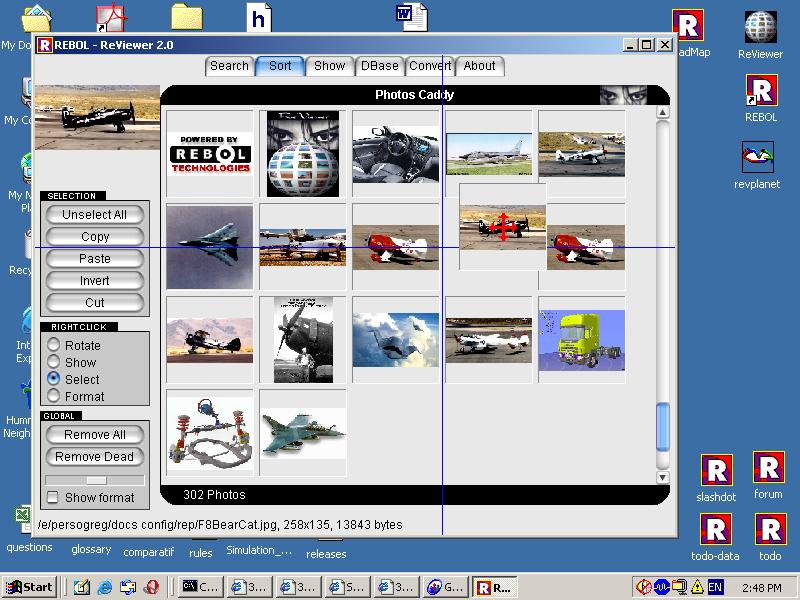Click the Start button on taskbar
The image size is (800, 600).
pos(29,587)
